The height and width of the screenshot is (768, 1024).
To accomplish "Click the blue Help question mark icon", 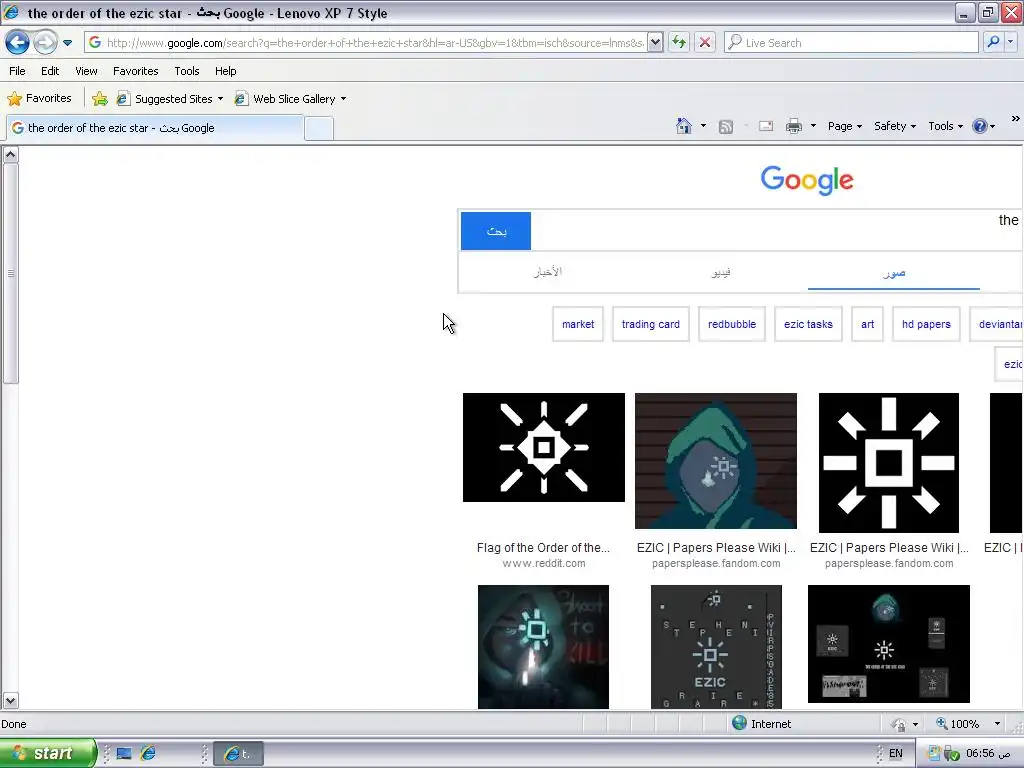I will pos(980,126).
